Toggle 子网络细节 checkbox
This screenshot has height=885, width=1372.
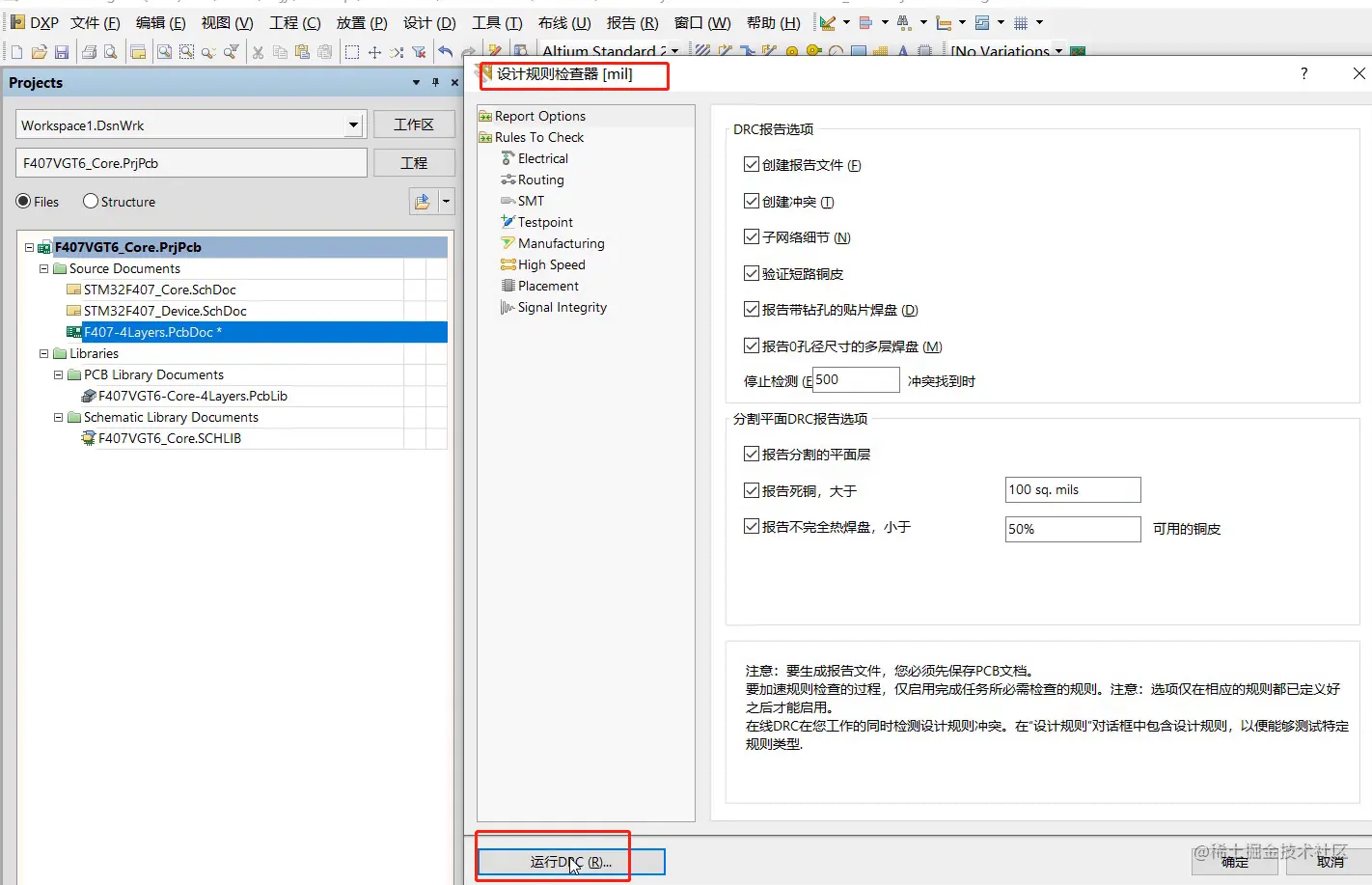pos(751,236)
